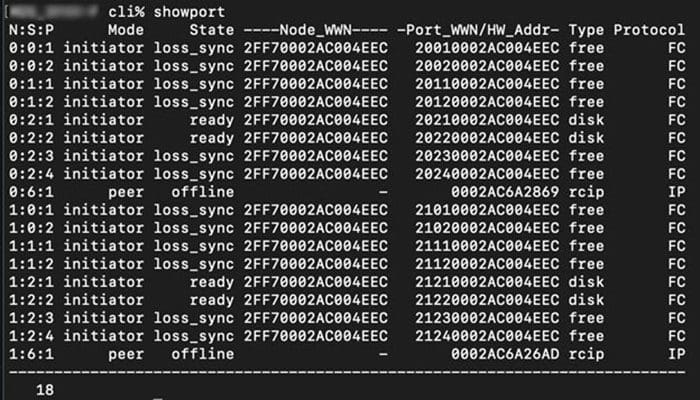Screen dimensions: 700x400
Task: Click the total count 18
Action: (x=45, y=390)
